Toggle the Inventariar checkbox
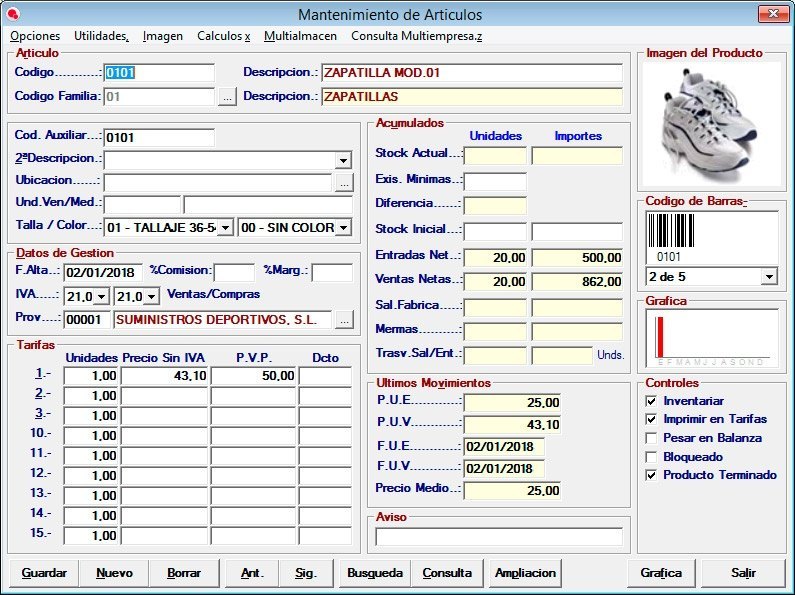The height and width of the screenshot is (595, 795). 652,401
